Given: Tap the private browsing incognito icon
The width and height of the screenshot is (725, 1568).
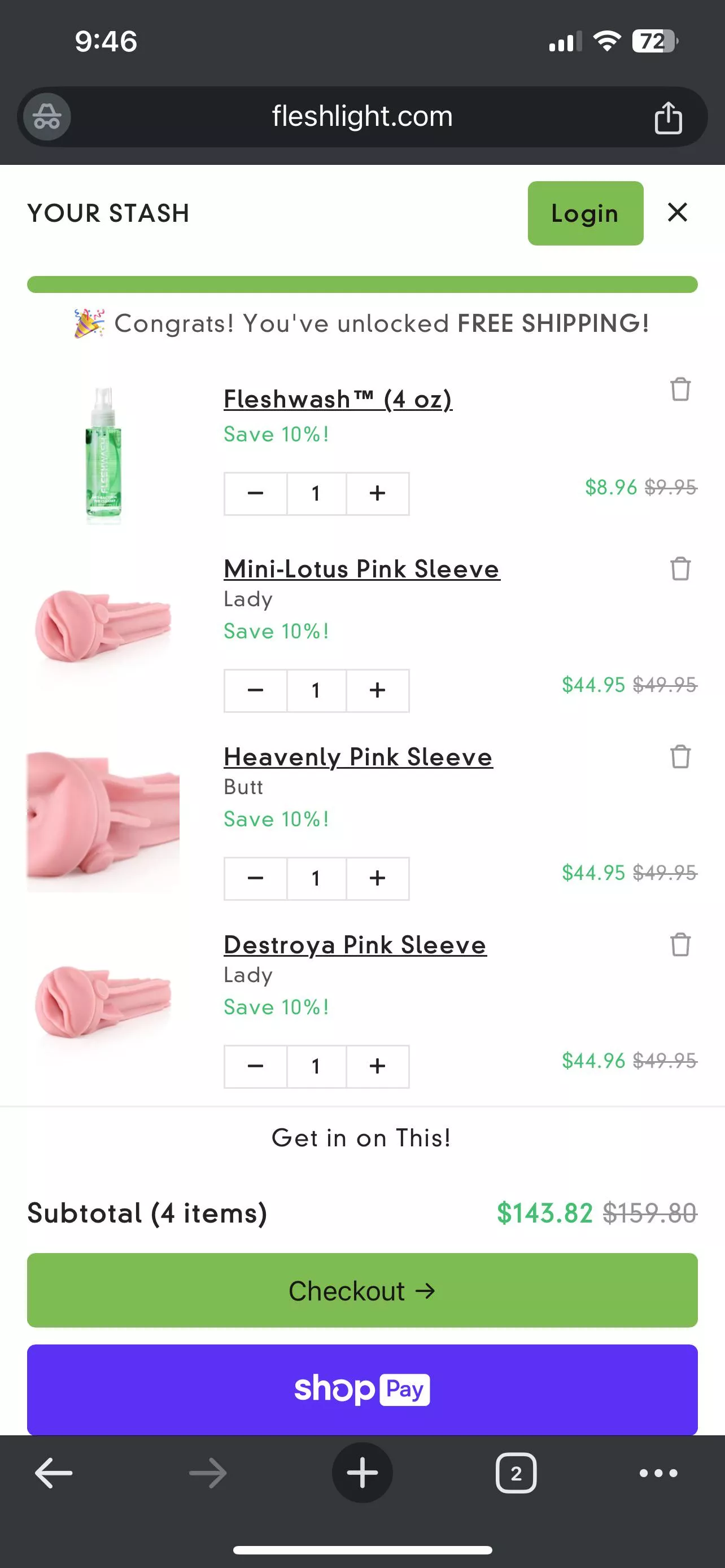Looking at the screenshot, I should 47,117.
